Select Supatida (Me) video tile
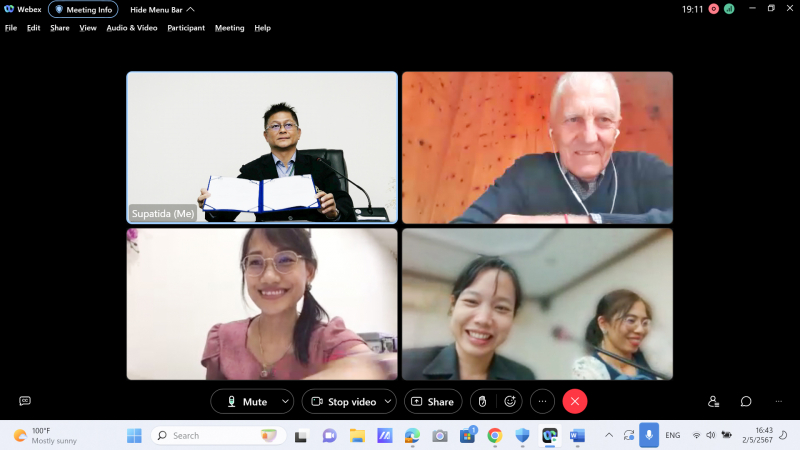The width and height of the screenshot is (800, 450). [262, 147]
